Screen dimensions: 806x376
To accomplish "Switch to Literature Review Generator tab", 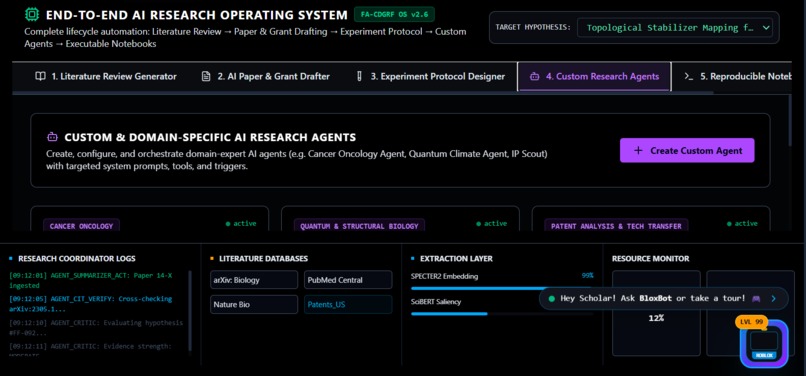I will point(106,77).
